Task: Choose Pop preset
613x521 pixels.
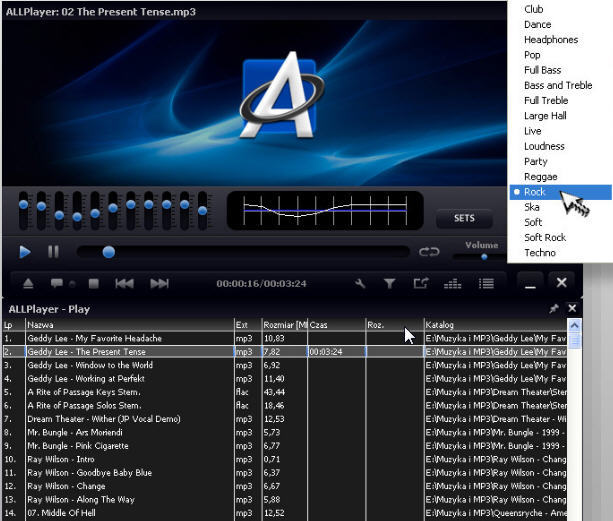Action: (532, 55)
